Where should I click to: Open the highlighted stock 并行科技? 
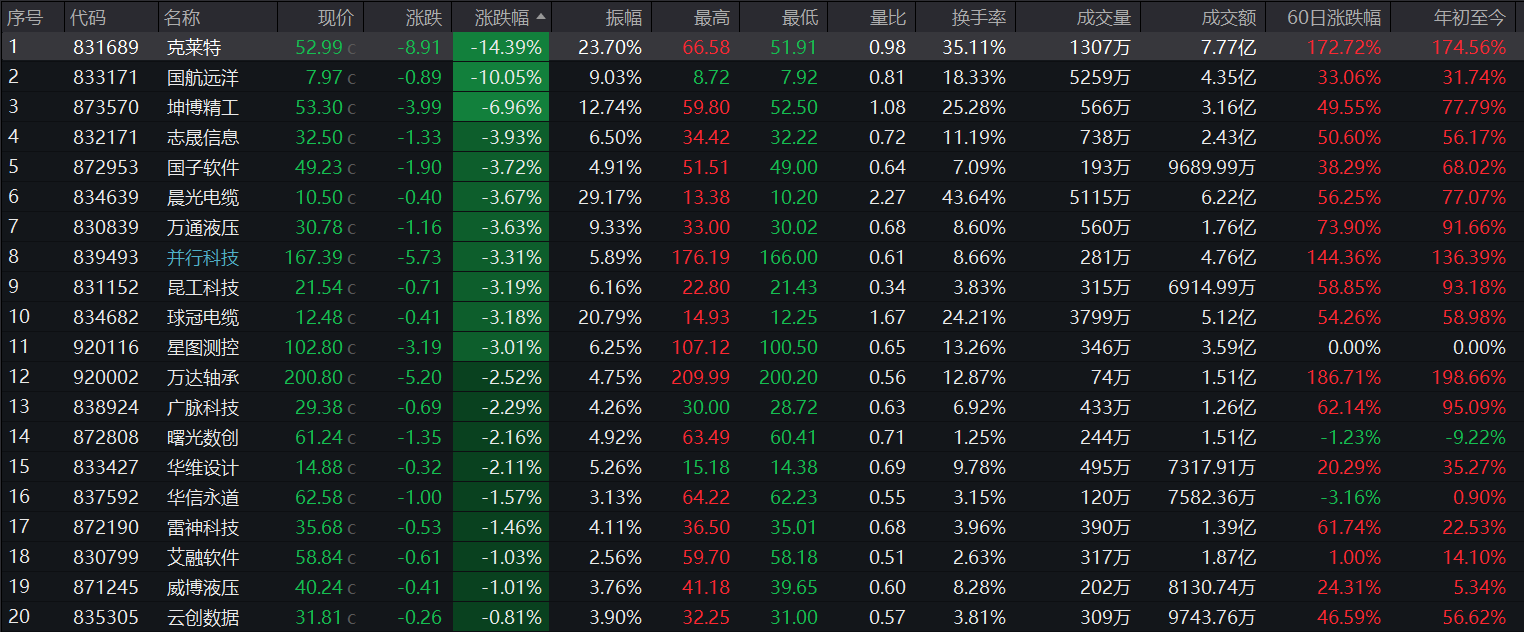click(x=203, y=258)
